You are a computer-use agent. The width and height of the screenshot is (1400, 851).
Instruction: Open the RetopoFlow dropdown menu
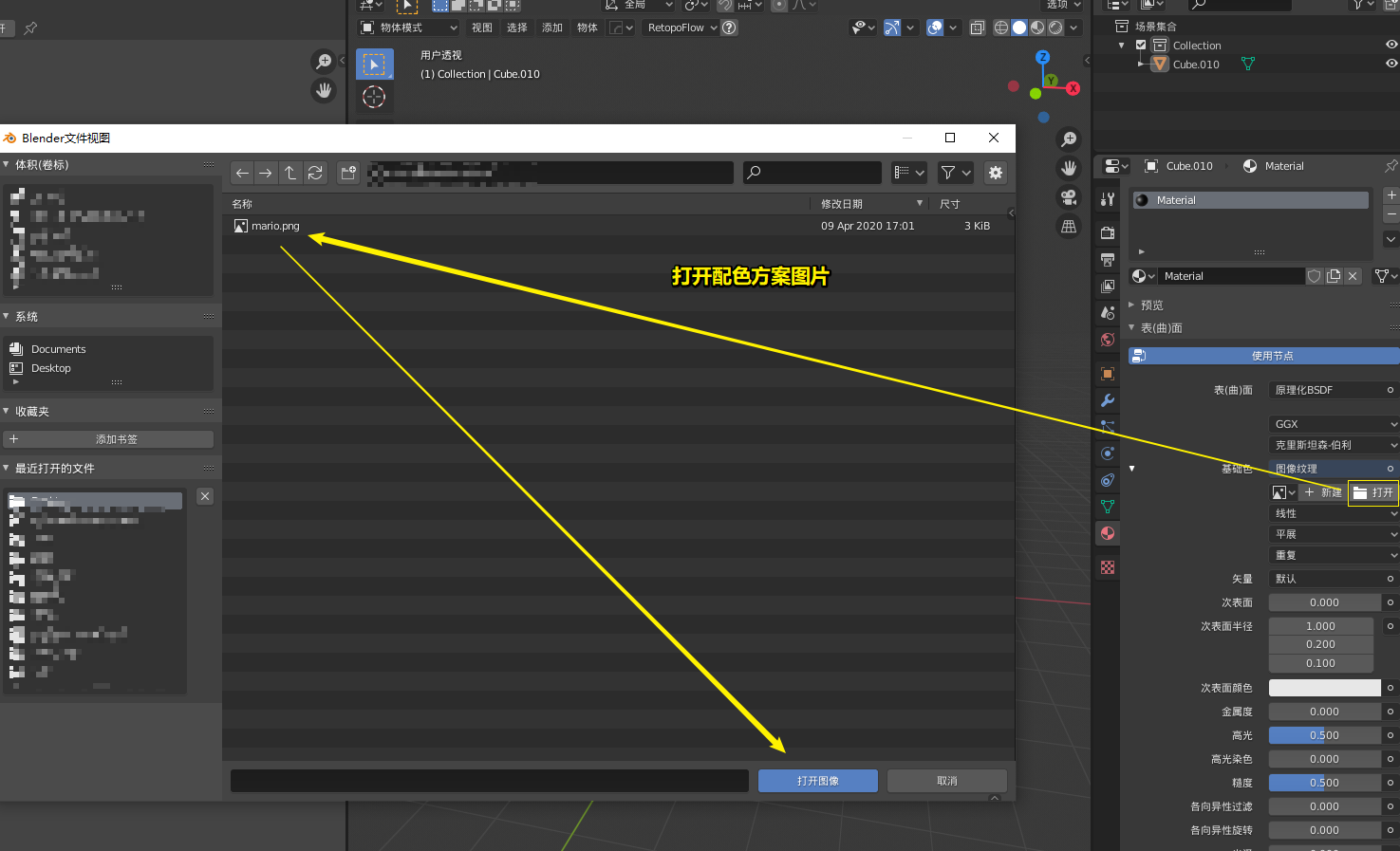point(681,28)
